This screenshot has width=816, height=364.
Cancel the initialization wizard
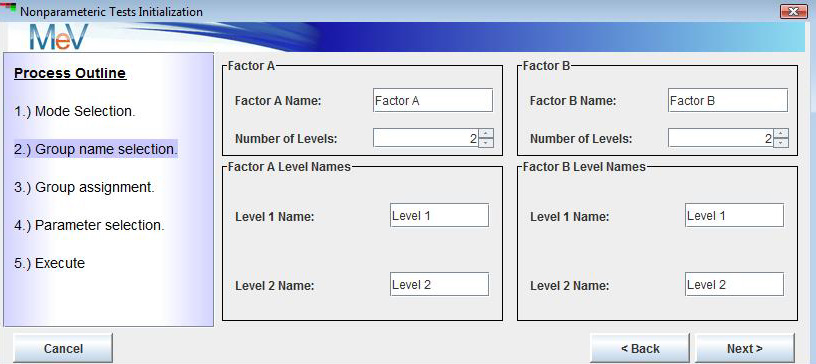[x=63, y=348]
